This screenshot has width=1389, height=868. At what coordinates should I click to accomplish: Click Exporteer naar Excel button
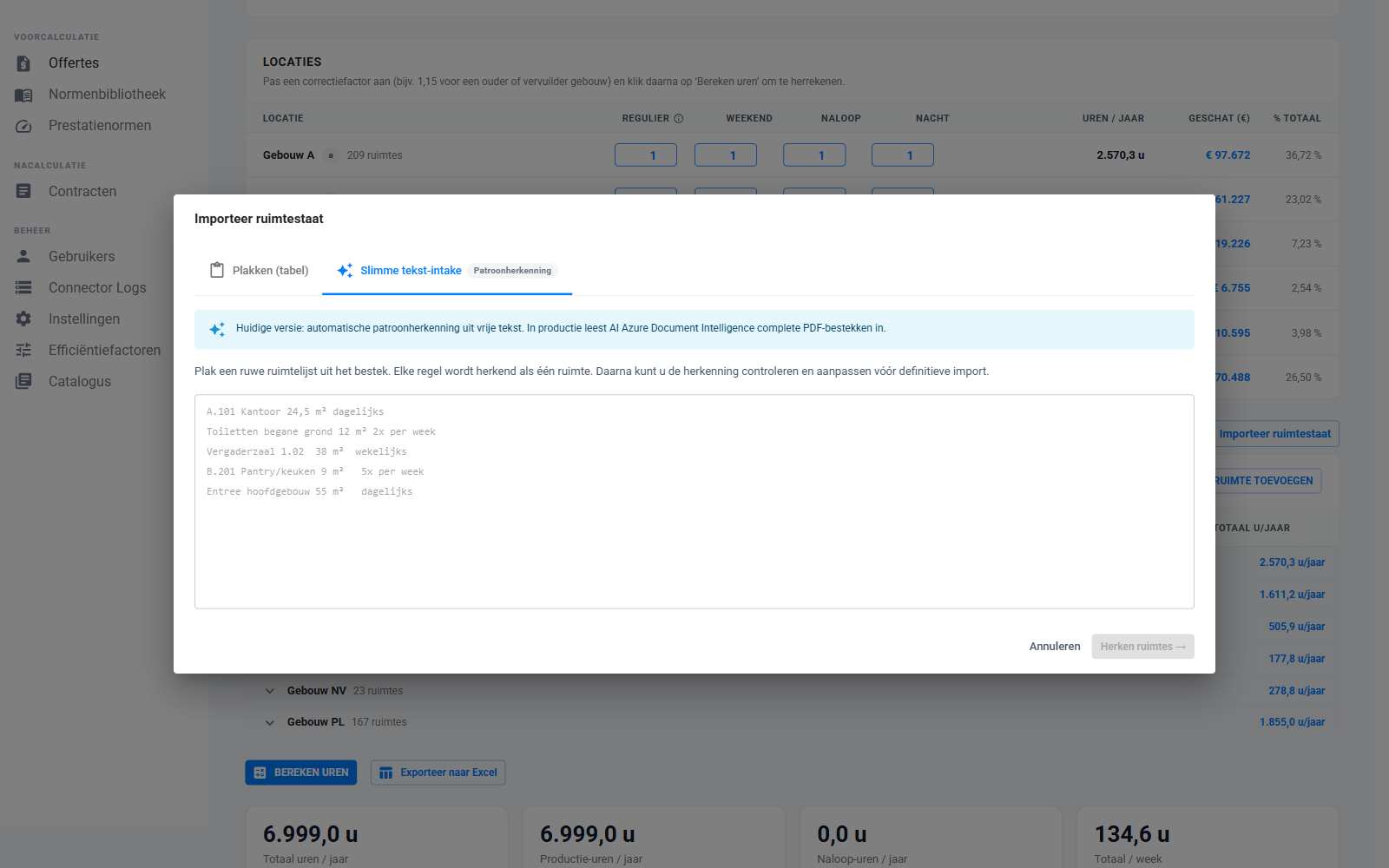438,773
